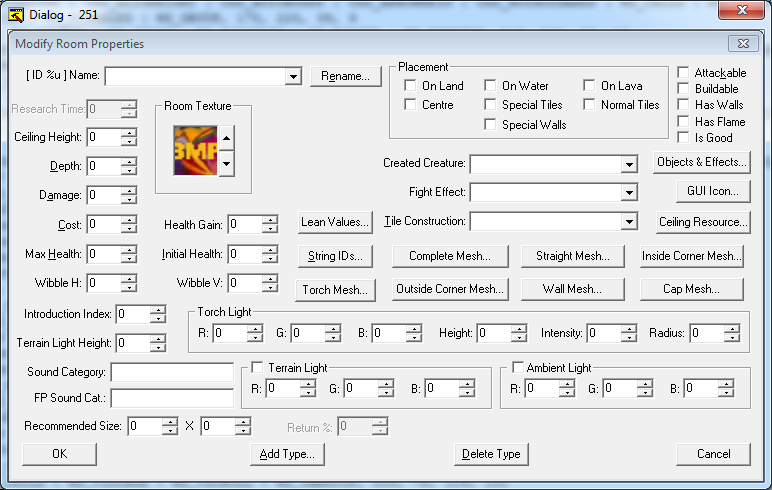Click the Terrain Light B value field

point(442,389)
